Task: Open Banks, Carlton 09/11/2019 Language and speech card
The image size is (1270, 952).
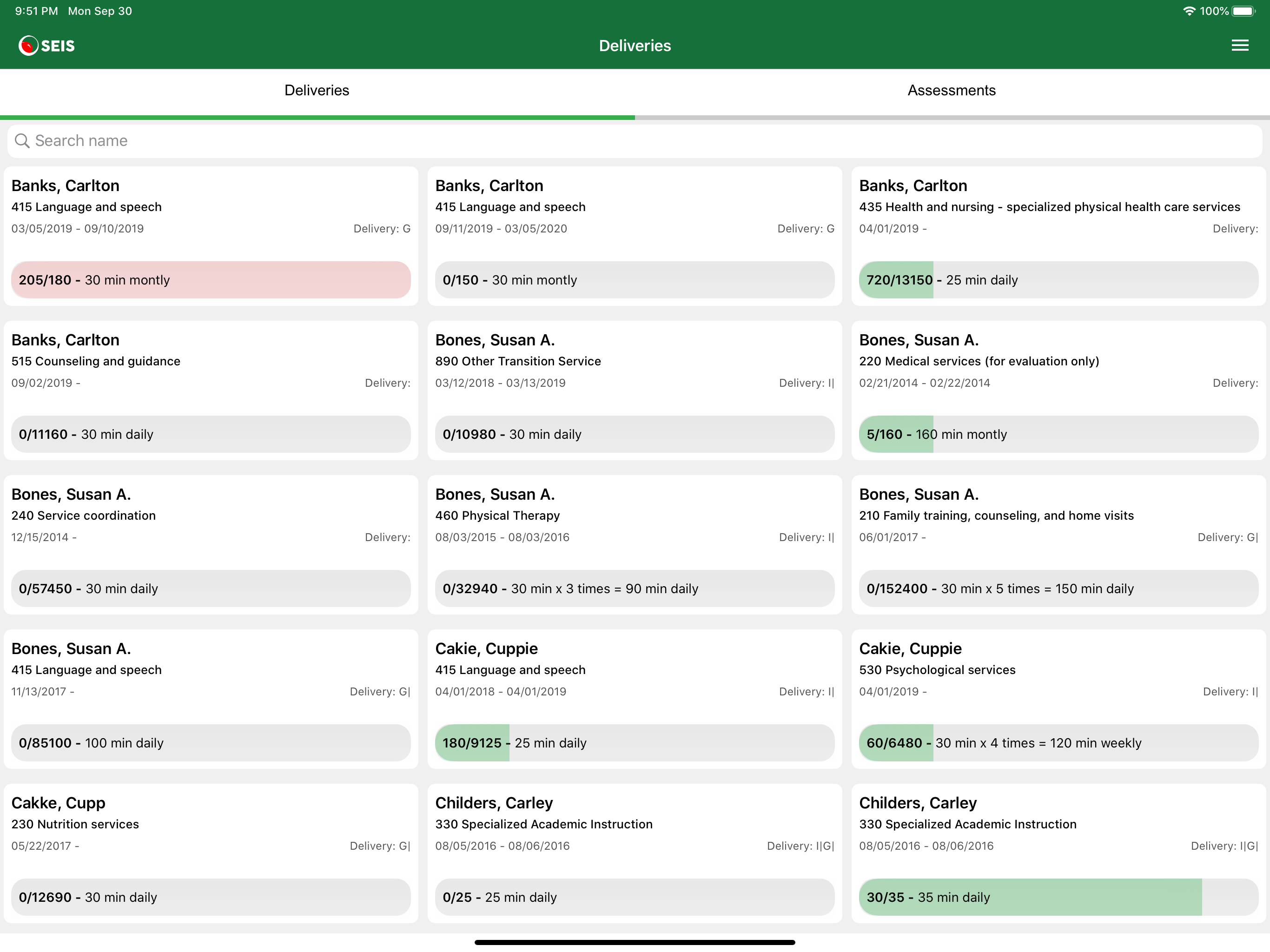Action: [x=635, y=236]
